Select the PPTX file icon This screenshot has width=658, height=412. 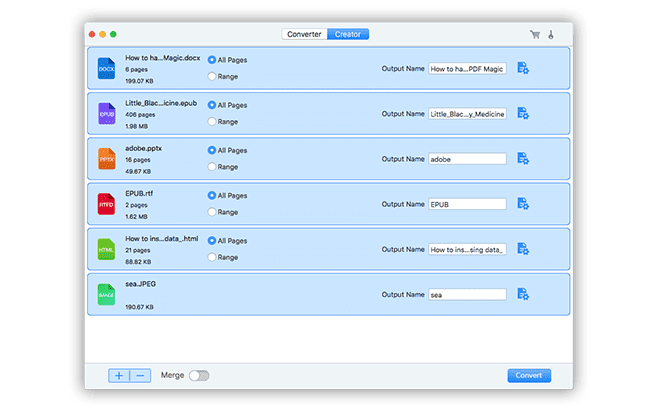tap(107, 159)
